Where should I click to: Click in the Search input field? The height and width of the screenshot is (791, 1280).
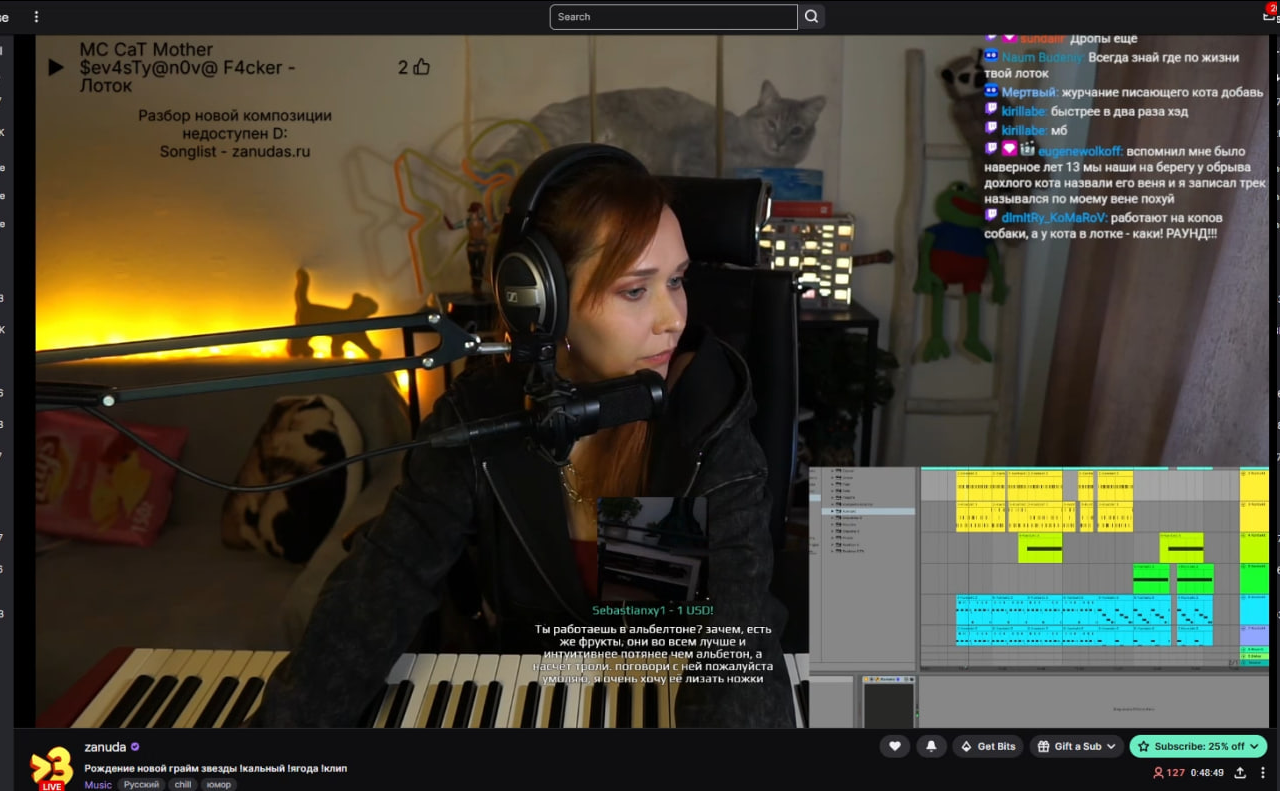point(673,17)
